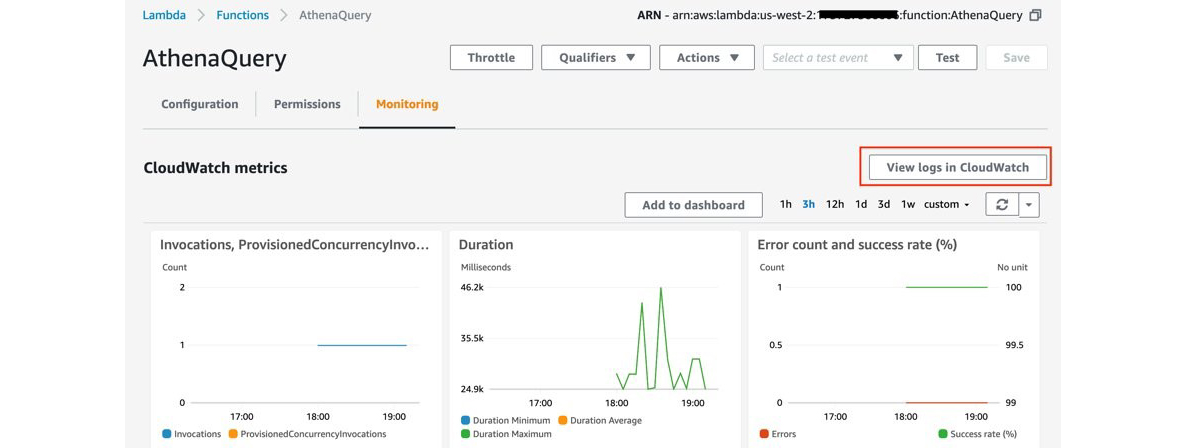Go to Functions breadcrumb link
1186x448 pixels.
pos(242,15)
